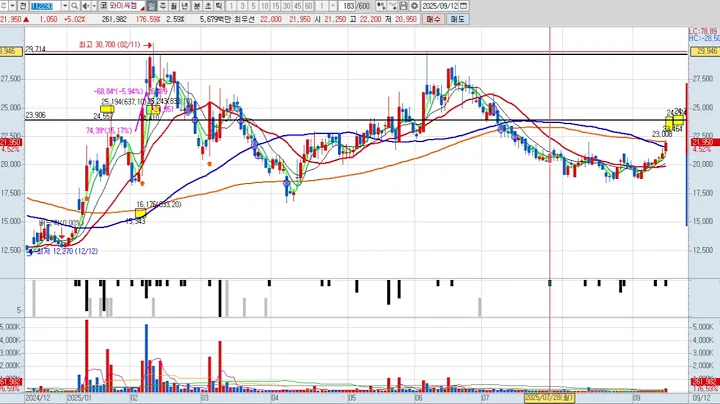Click the 5,679백만 trading value text

pos(215,19)
